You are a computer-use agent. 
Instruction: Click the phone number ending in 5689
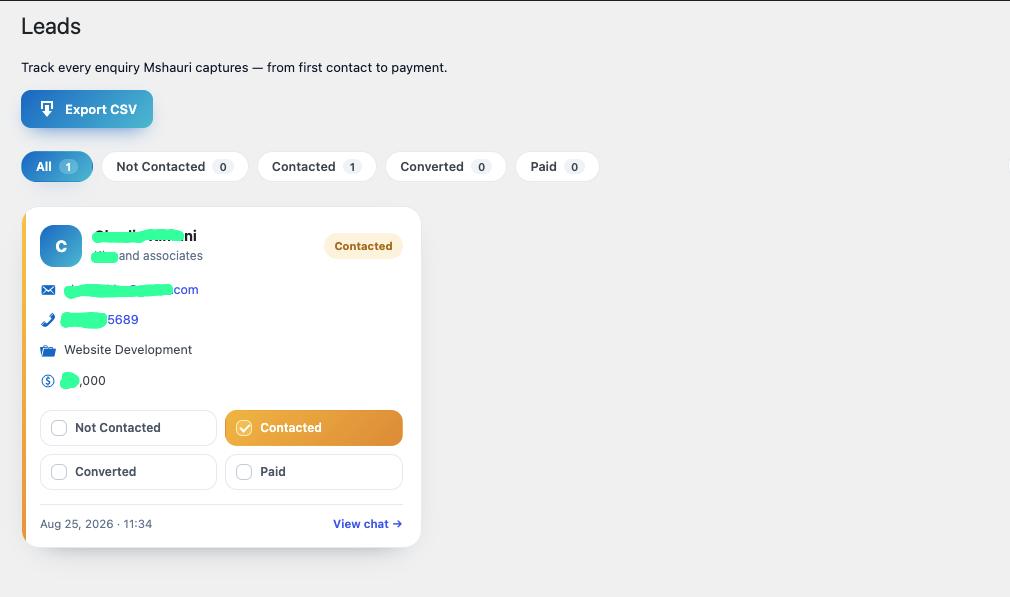(100, 319)
